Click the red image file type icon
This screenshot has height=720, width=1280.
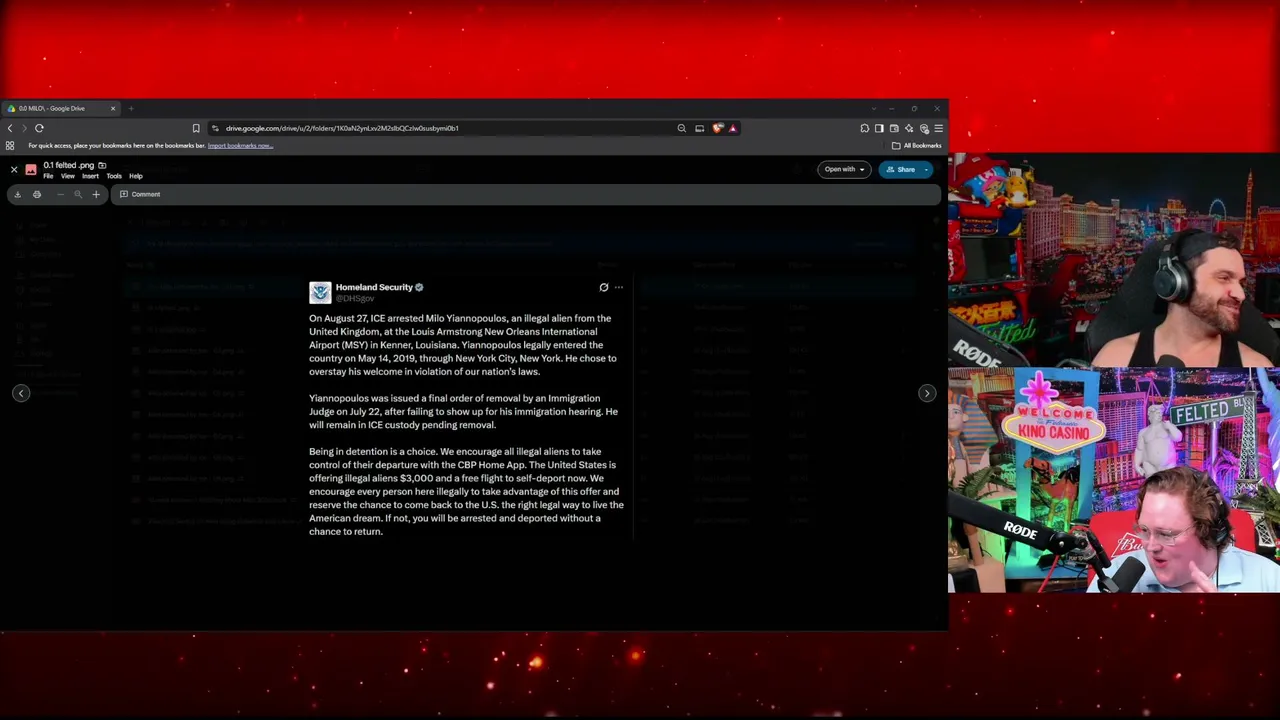click(31, 170)
